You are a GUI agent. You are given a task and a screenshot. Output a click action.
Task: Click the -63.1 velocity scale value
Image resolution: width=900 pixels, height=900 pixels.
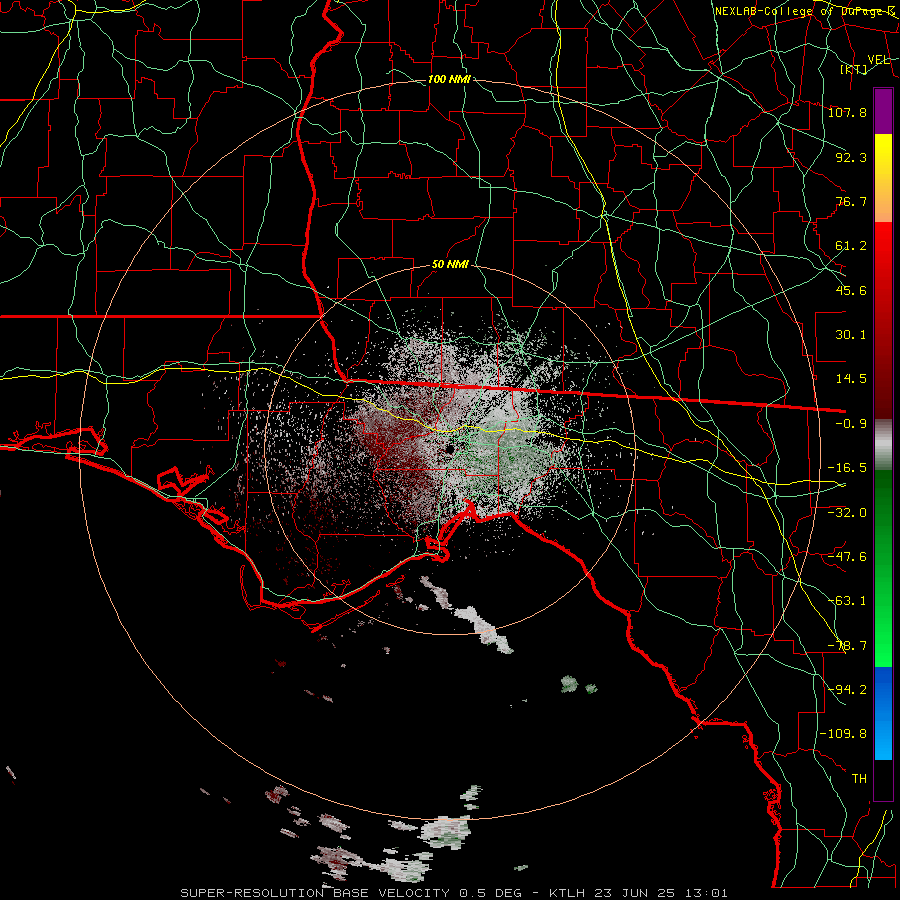tap(847, 601)
